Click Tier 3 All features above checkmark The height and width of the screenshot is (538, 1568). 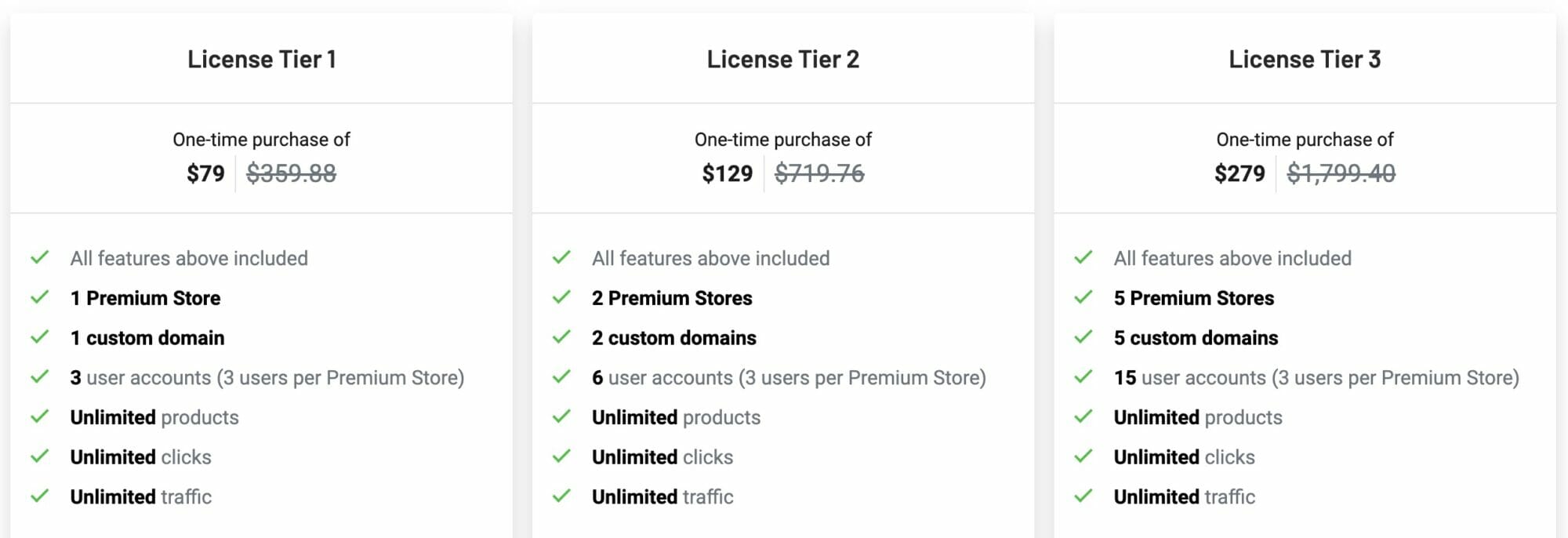coord(1083,258)
